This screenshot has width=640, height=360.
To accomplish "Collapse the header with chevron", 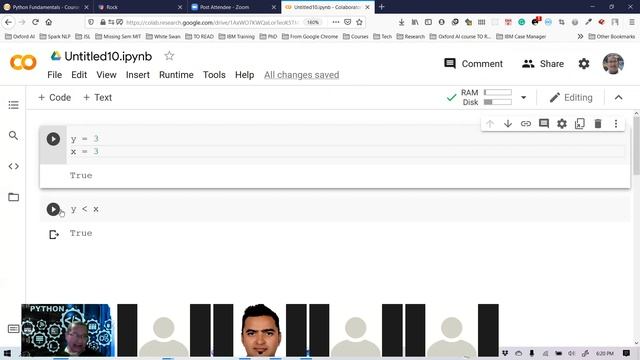I will click(618, 98).
